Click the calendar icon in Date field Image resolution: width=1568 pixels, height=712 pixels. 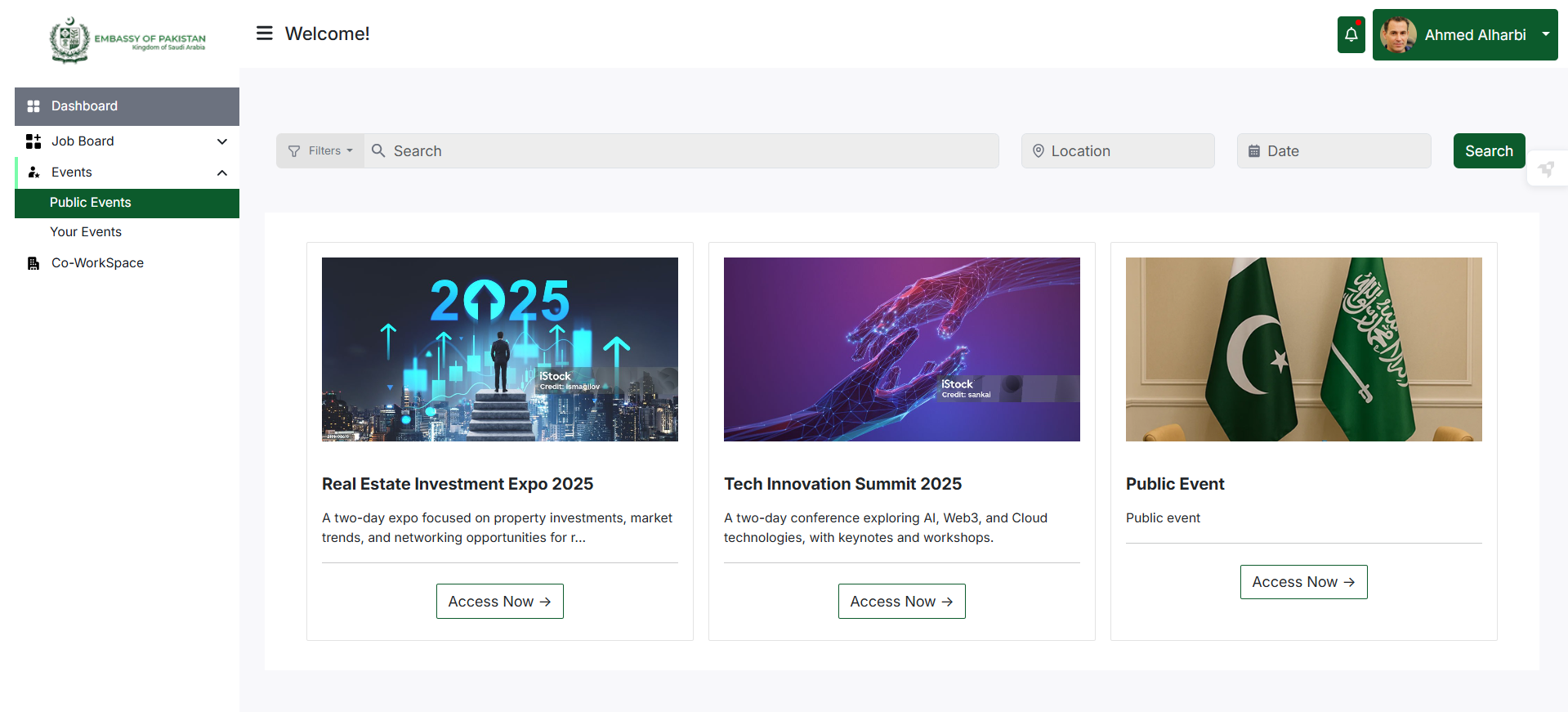[x=1254, y=151]
